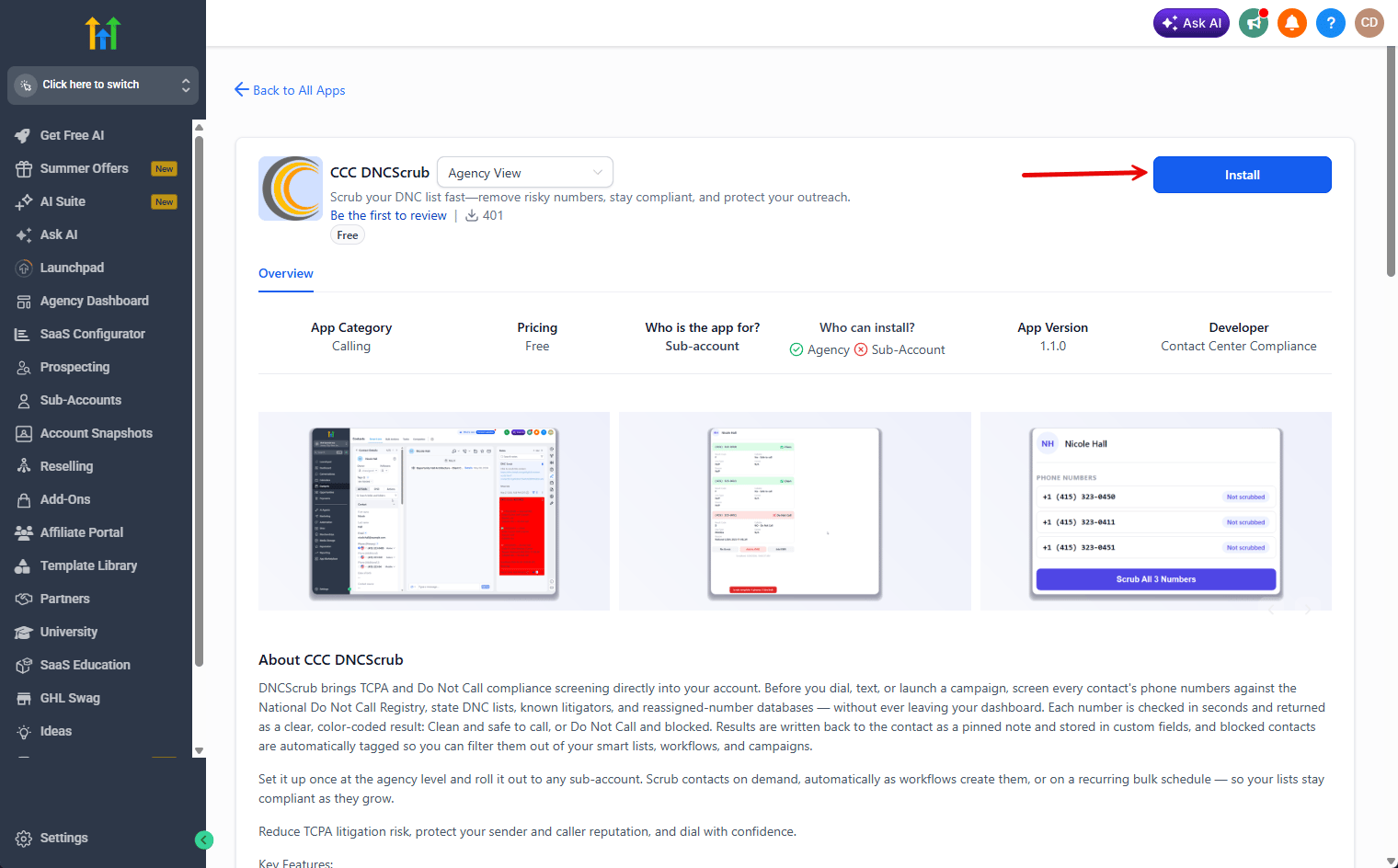The image size is (1398, 868).
Task: Click the Launchpad icon in sidebar
Action: (24, 268)
